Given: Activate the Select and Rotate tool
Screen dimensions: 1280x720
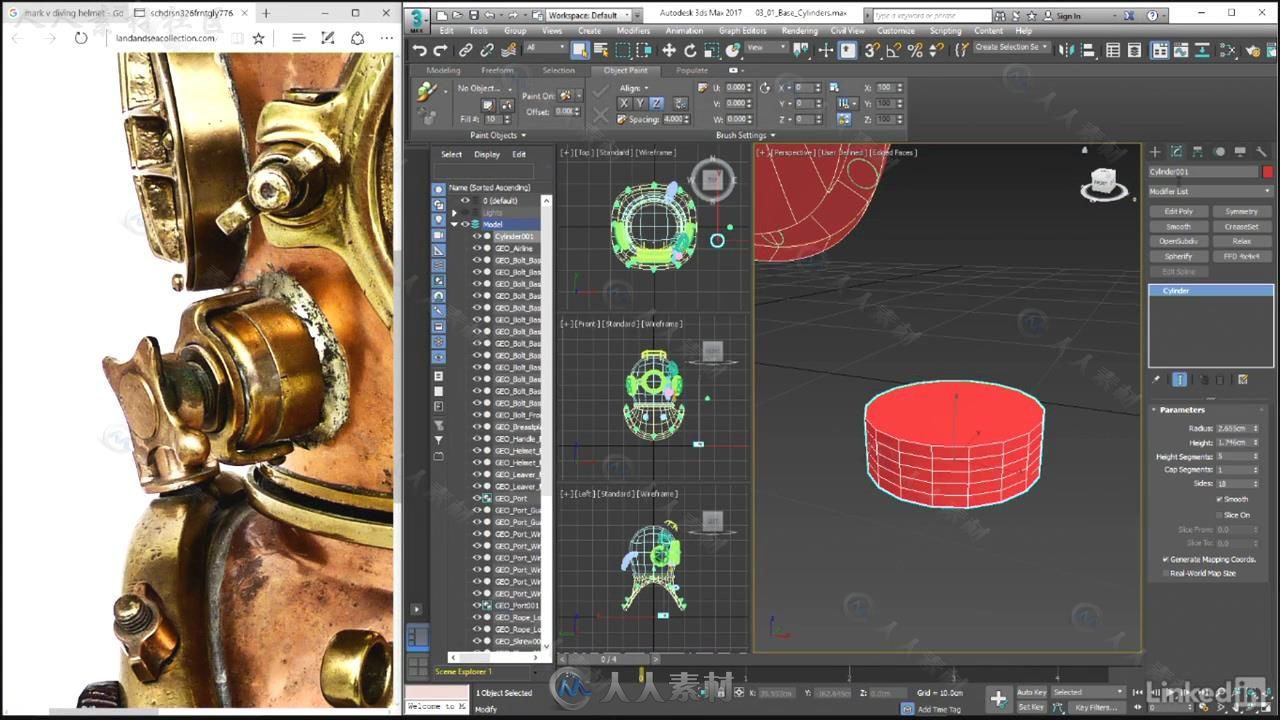Looking at the screenshot, I should tap(690, 50).
